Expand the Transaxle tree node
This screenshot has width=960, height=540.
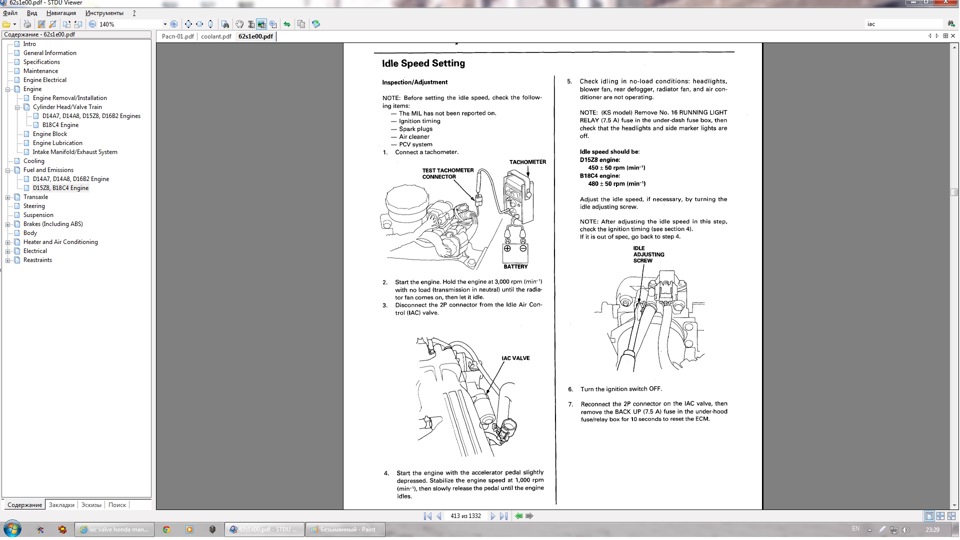coord(8,197)
